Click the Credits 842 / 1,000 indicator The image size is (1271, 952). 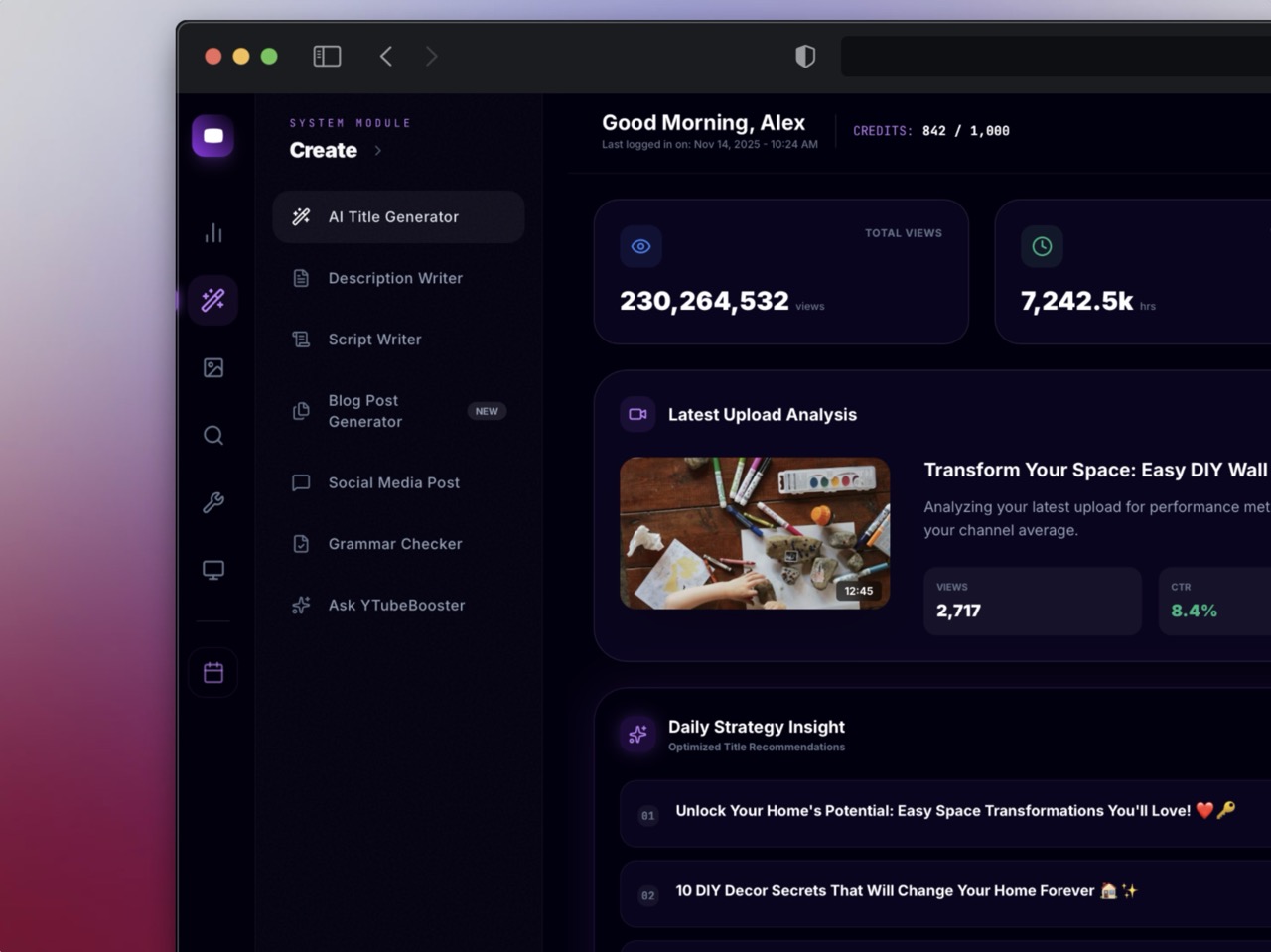pyautogui.click(x=930, y=131)
